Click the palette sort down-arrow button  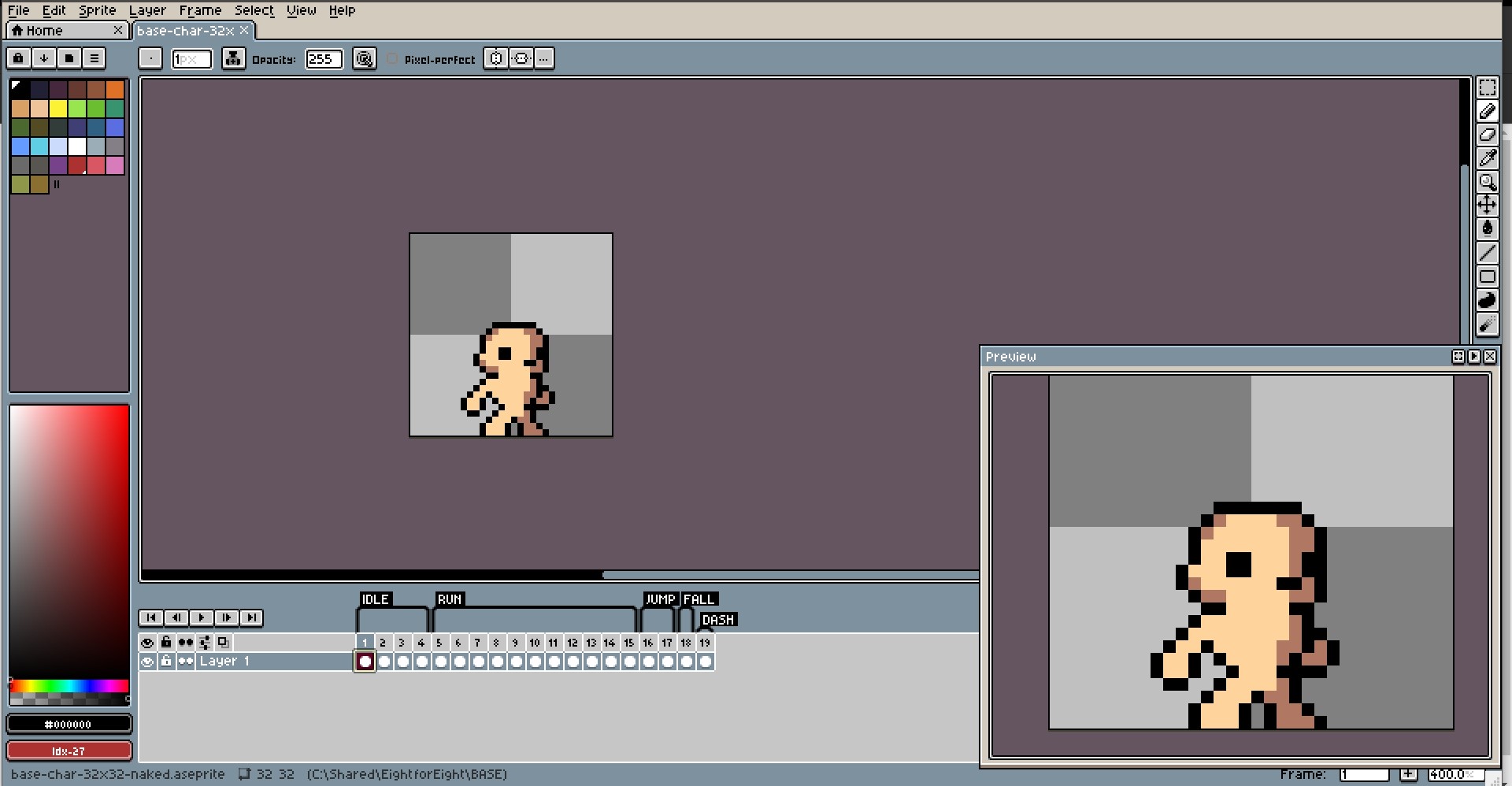point(44,58)
